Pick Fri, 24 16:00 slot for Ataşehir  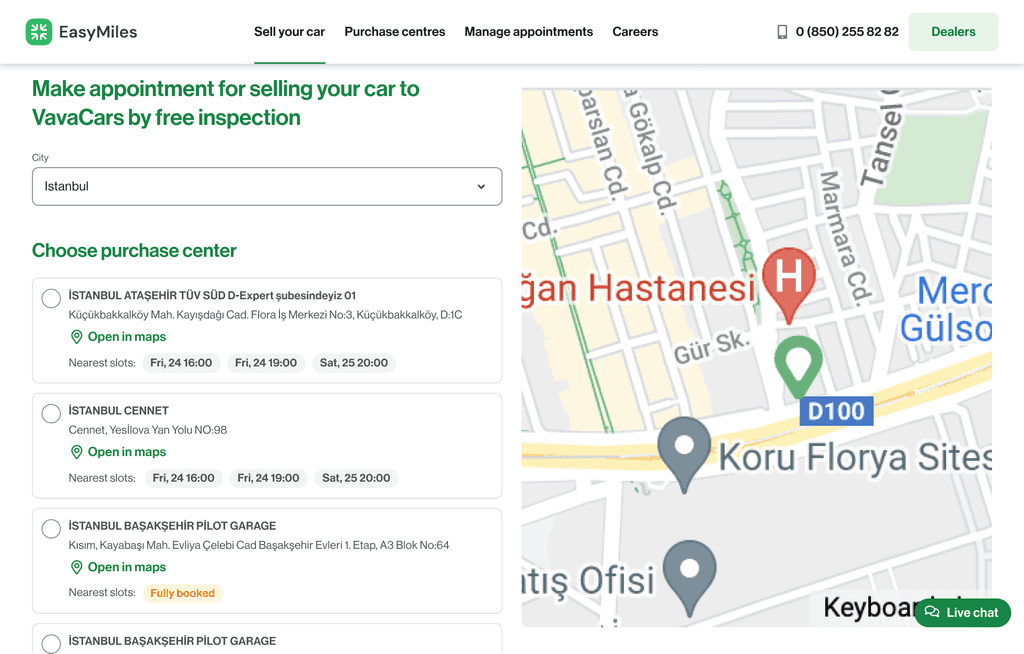[x=181, y=363]
